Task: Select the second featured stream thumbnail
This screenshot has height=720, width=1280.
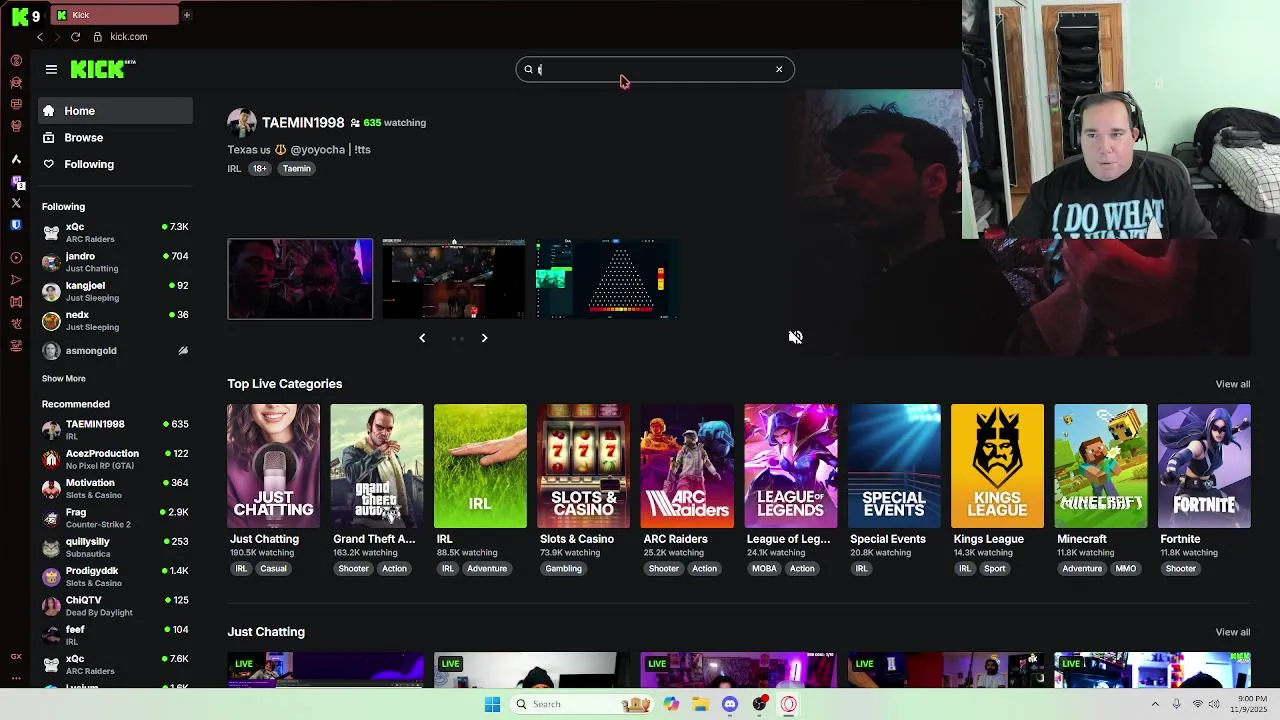Action: 454,279
